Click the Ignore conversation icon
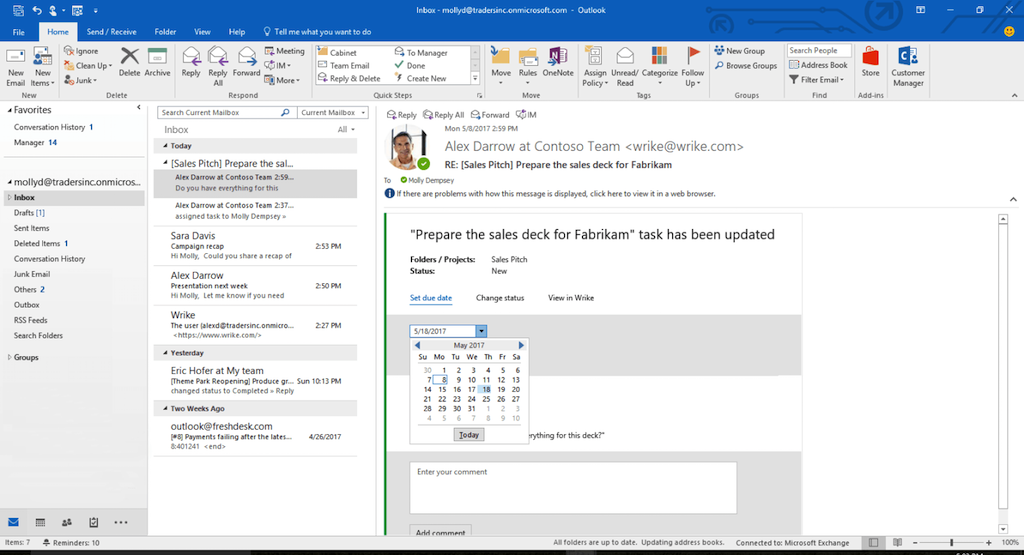 (69, 50)
